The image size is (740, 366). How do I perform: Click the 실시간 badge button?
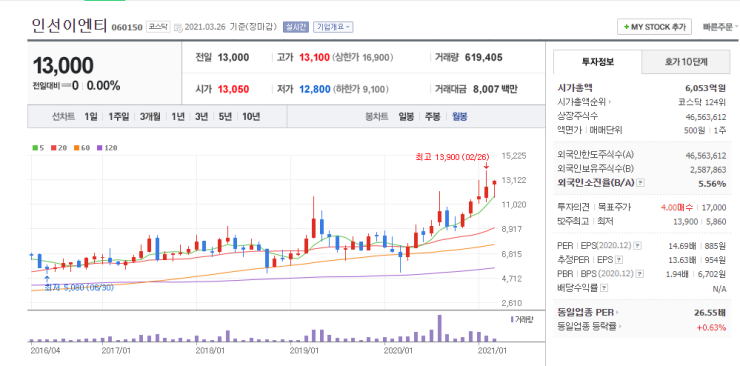[296, 27]
